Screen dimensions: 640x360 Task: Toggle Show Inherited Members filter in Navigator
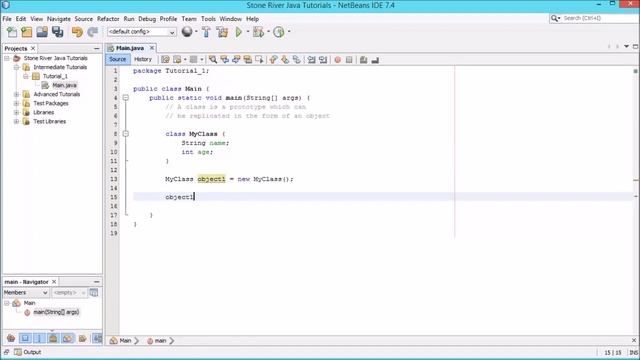(x=11, y=338)
